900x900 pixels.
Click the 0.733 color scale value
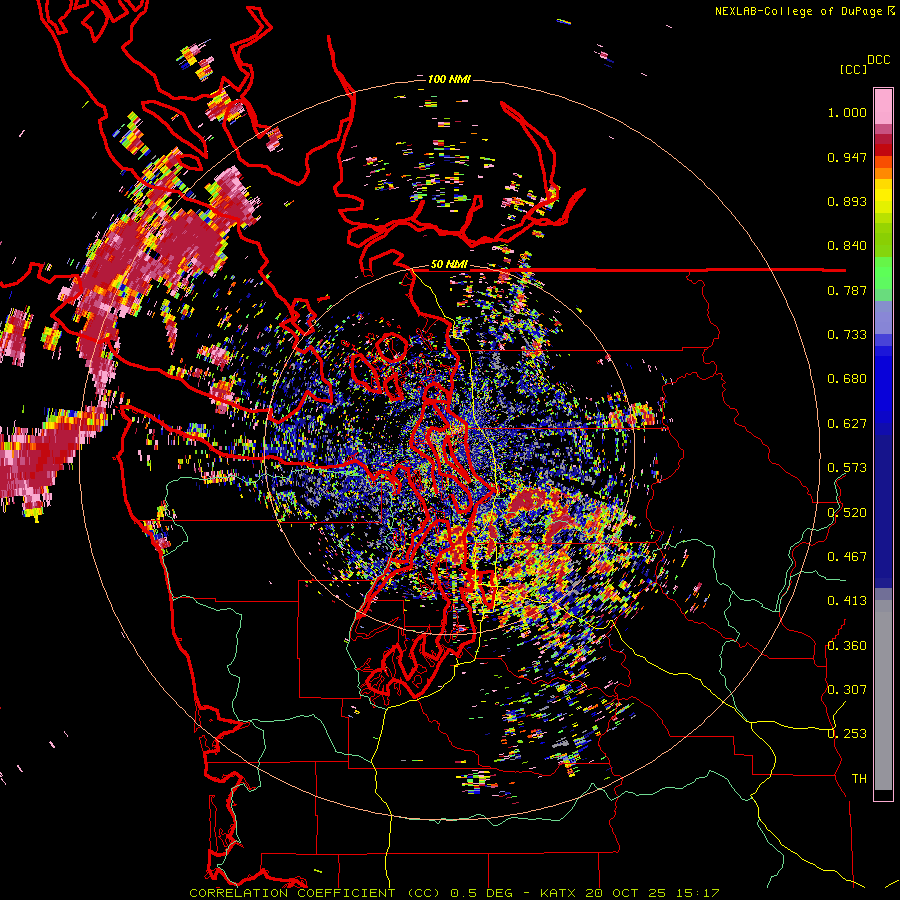pyautogui.click(x=847, y=335)
